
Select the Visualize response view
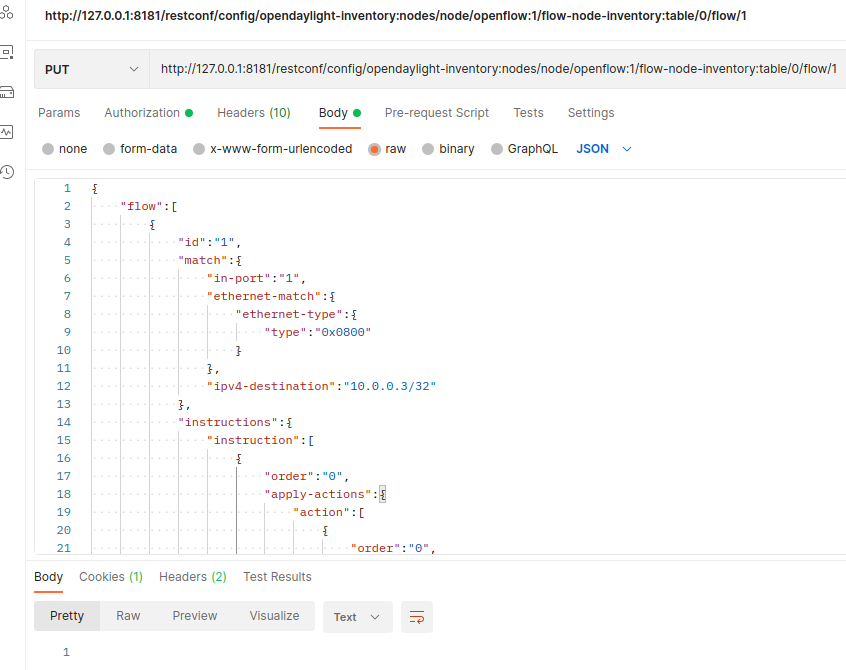(274, 616)
